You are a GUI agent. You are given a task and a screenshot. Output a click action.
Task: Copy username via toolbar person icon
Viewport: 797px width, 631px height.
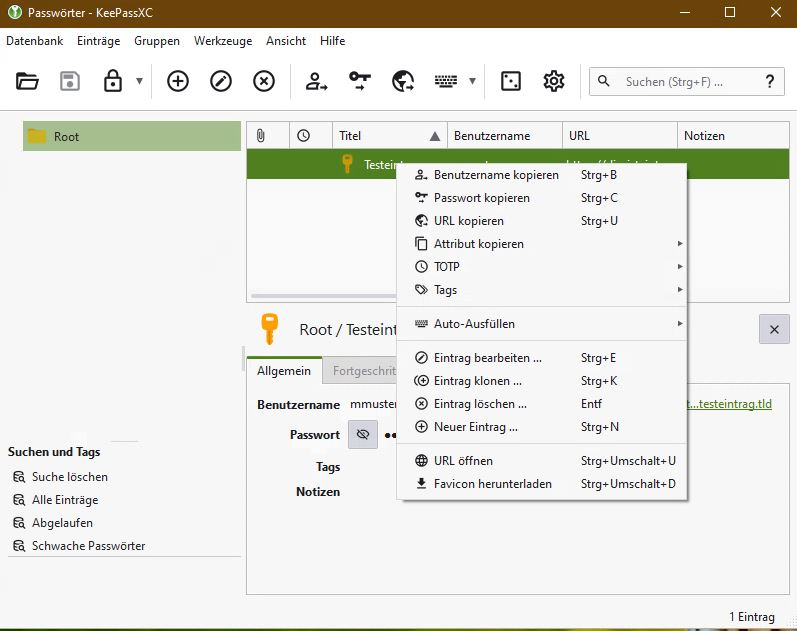tap(317, 82)
